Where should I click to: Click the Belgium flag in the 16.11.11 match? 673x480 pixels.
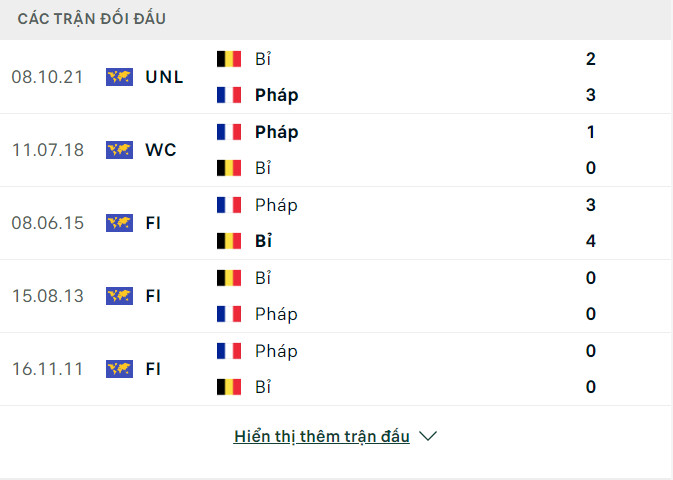coord(229,387)
